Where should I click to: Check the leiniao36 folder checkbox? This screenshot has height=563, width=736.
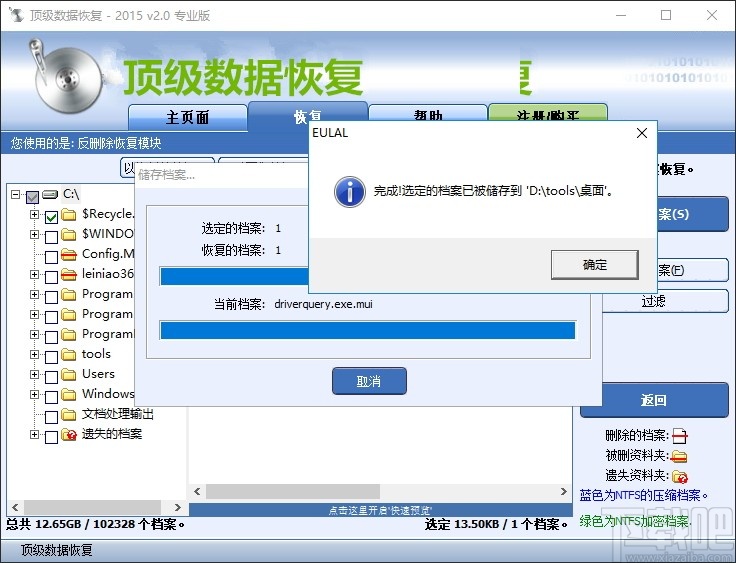click(51, 277)
